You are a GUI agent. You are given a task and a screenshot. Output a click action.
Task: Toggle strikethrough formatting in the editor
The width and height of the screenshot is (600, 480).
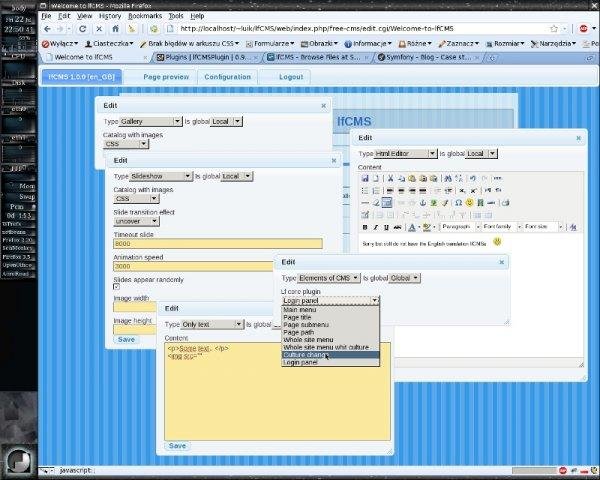(x=397, y=227)
